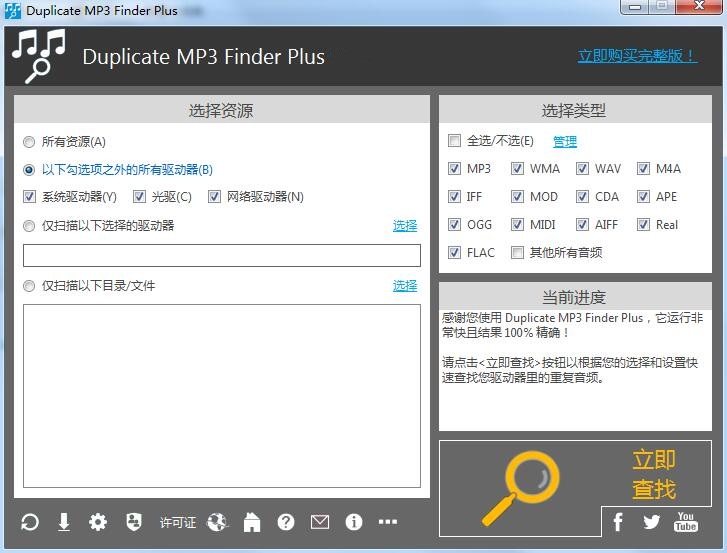Open help via question mark icon
727x553 pixels.
pyautogui.click(x=286, y=522)
